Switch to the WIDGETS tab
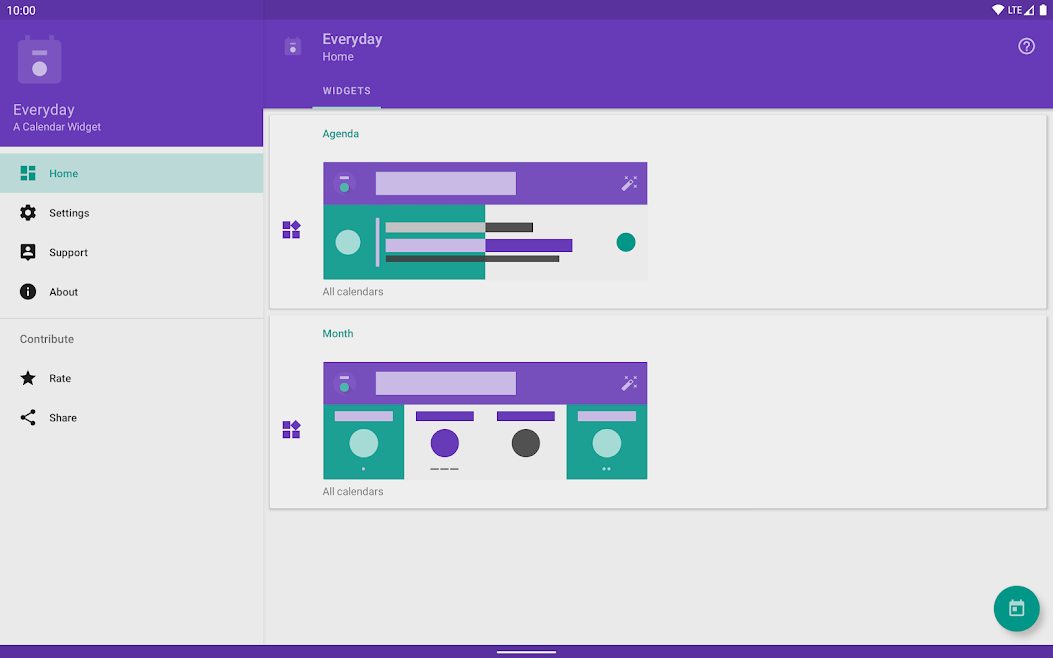The width and height of the screenshot is (1053, 658). [347, 91]
